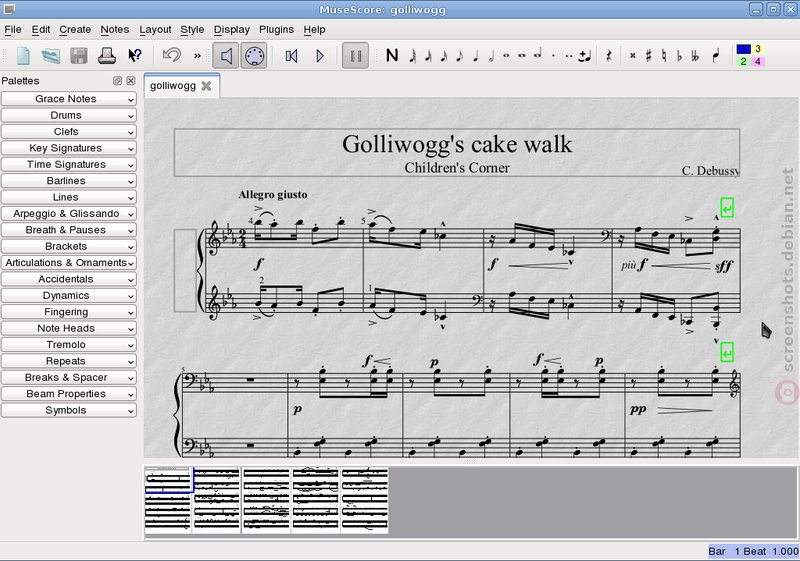The width and height of the screenshot is (800, 561).
Task: Rewind playback to start
Action: (291, 56)
